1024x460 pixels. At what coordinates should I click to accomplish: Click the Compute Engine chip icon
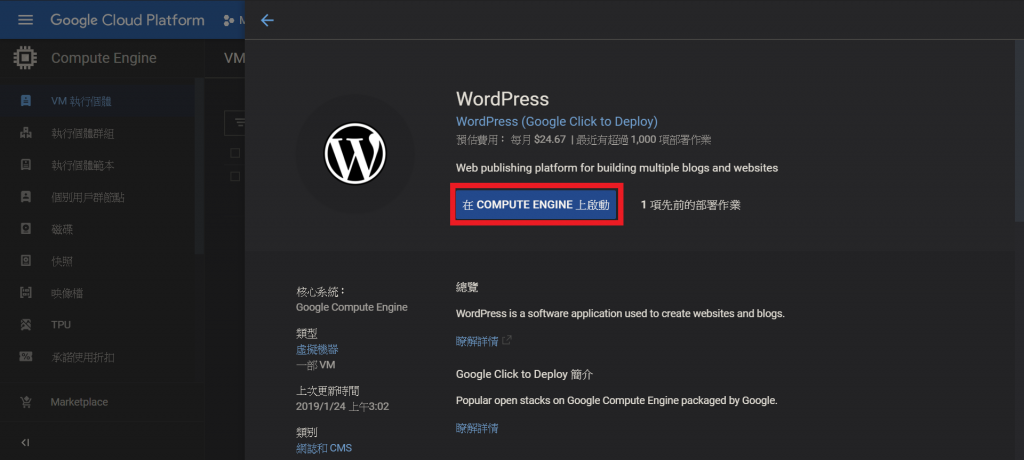[25, 58]
